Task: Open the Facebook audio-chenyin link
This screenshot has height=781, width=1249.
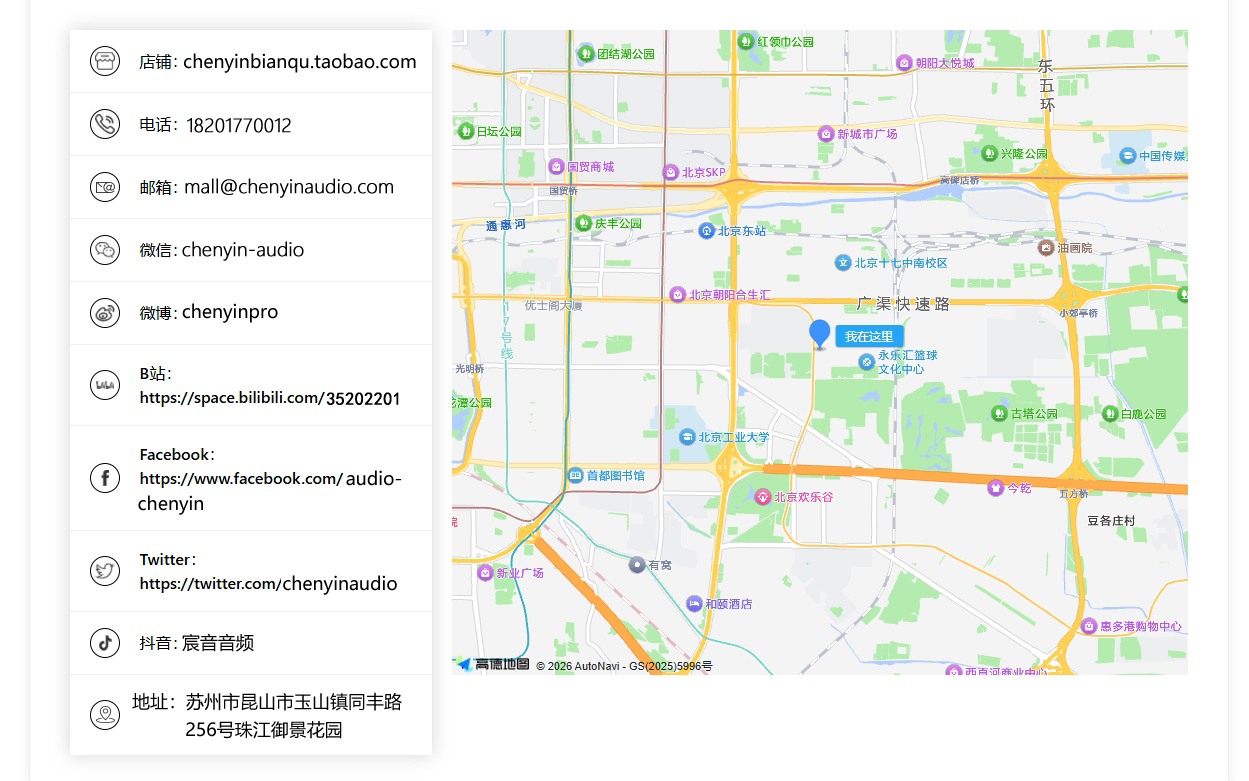Action: pyautogui.click(x=270, y=490)
